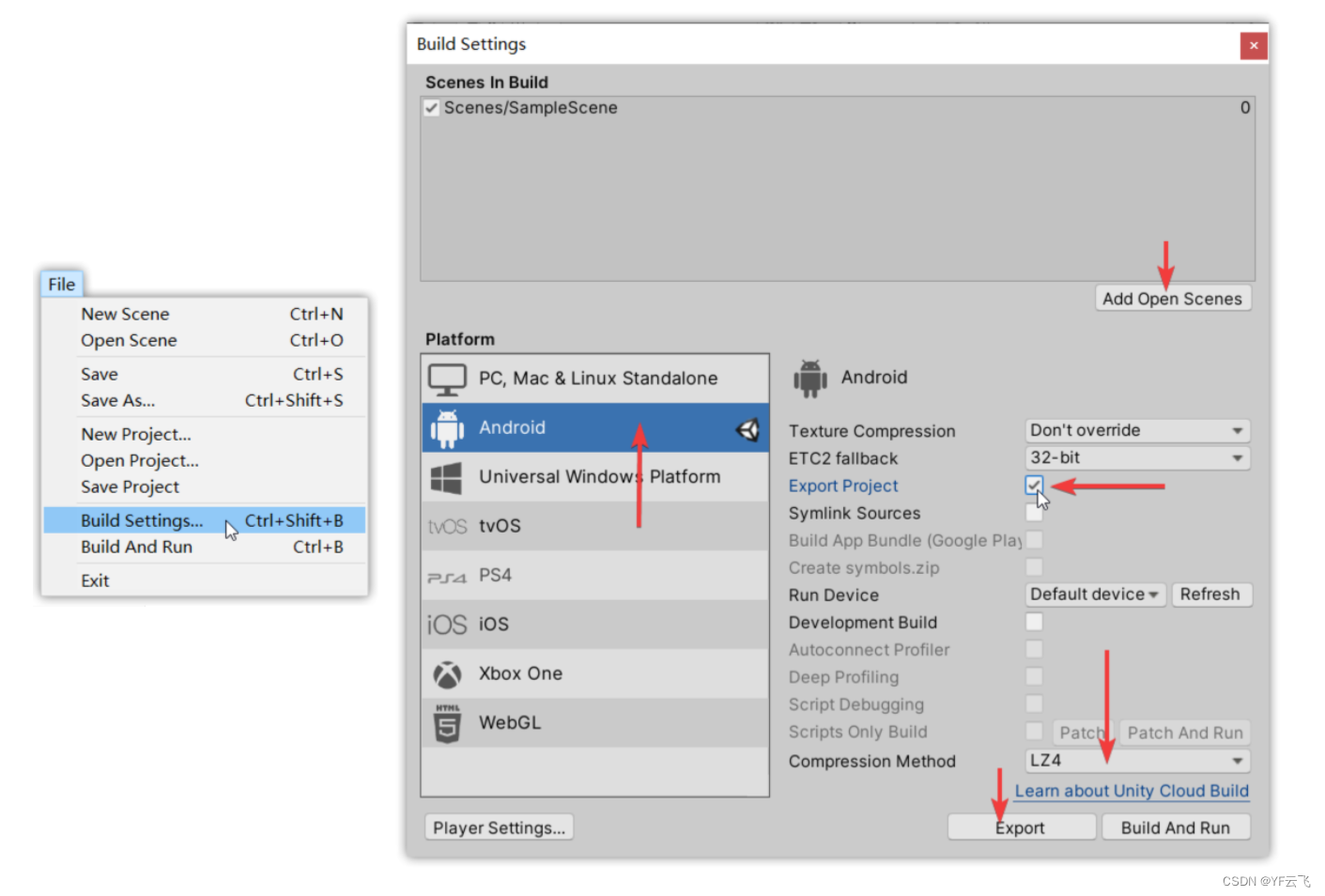
Task: Enable the Development Build checkbox
Action: 1034,622
